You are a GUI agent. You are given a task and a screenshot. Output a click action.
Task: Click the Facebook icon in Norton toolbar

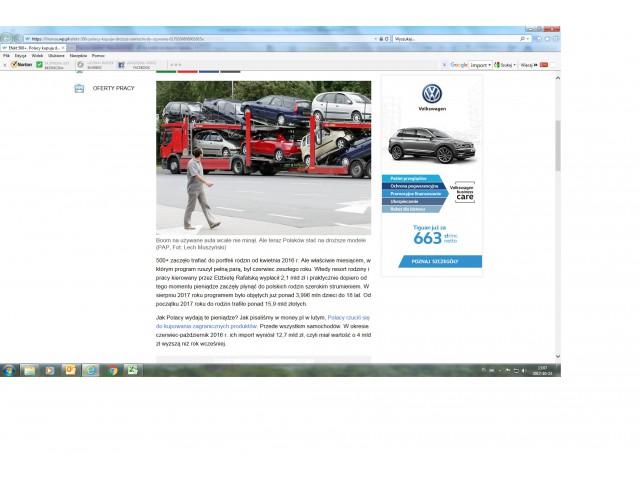click(x=121, y=64)
